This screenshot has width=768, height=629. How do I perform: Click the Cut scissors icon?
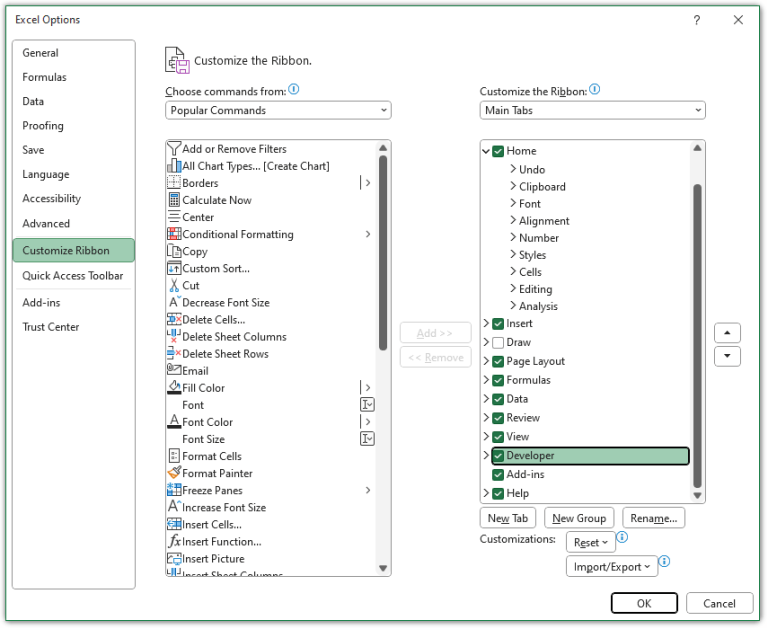click(174, 285)
